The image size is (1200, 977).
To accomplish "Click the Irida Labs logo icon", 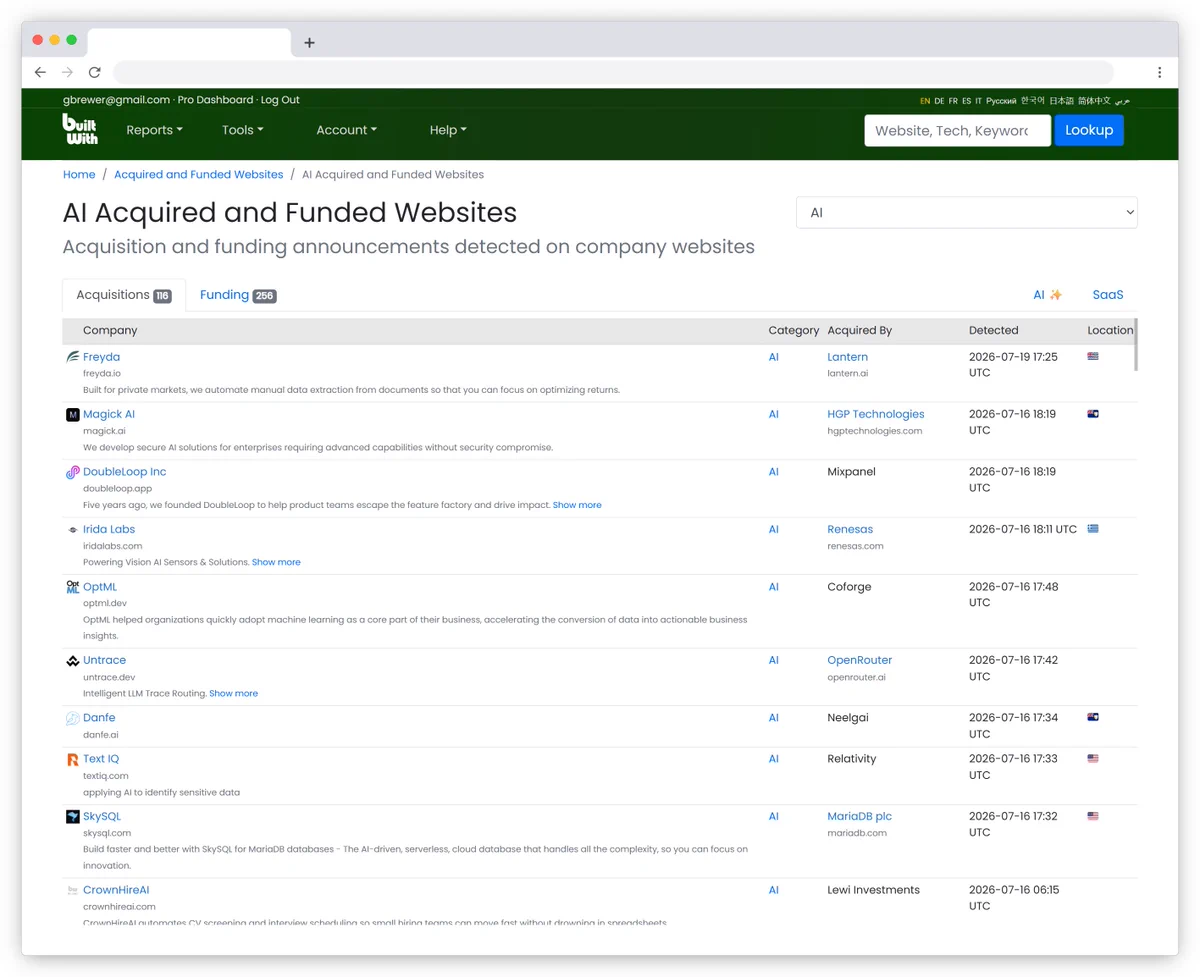I will tap(72, 529).
